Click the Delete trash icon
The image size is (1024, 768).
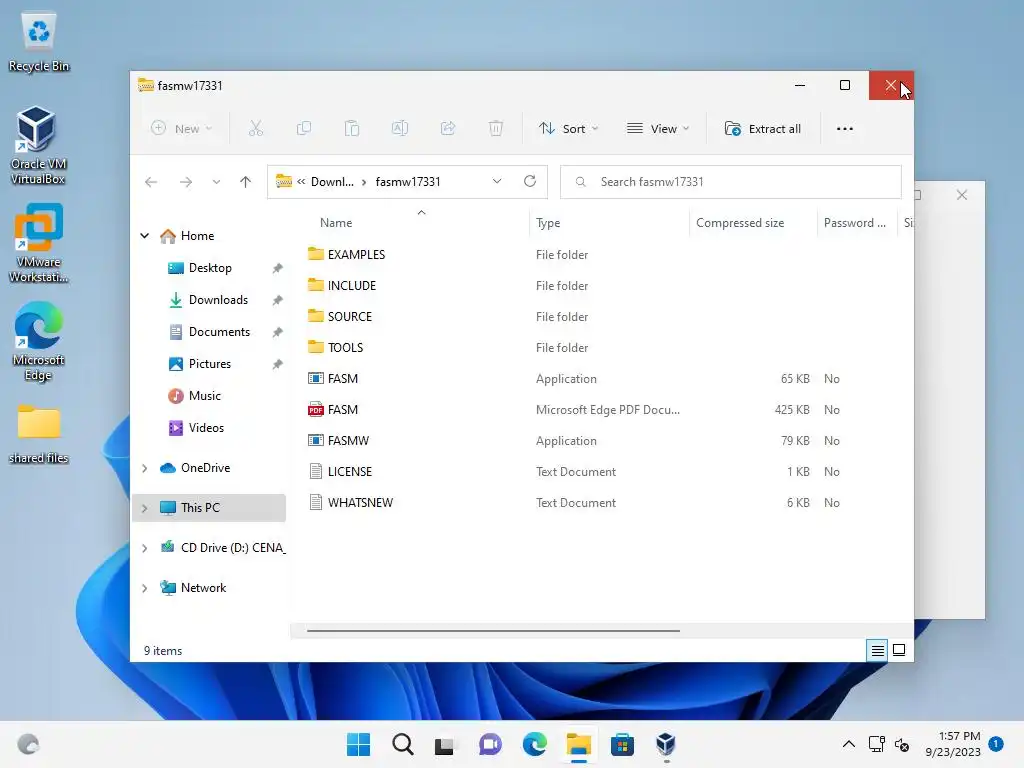[496, 129]
